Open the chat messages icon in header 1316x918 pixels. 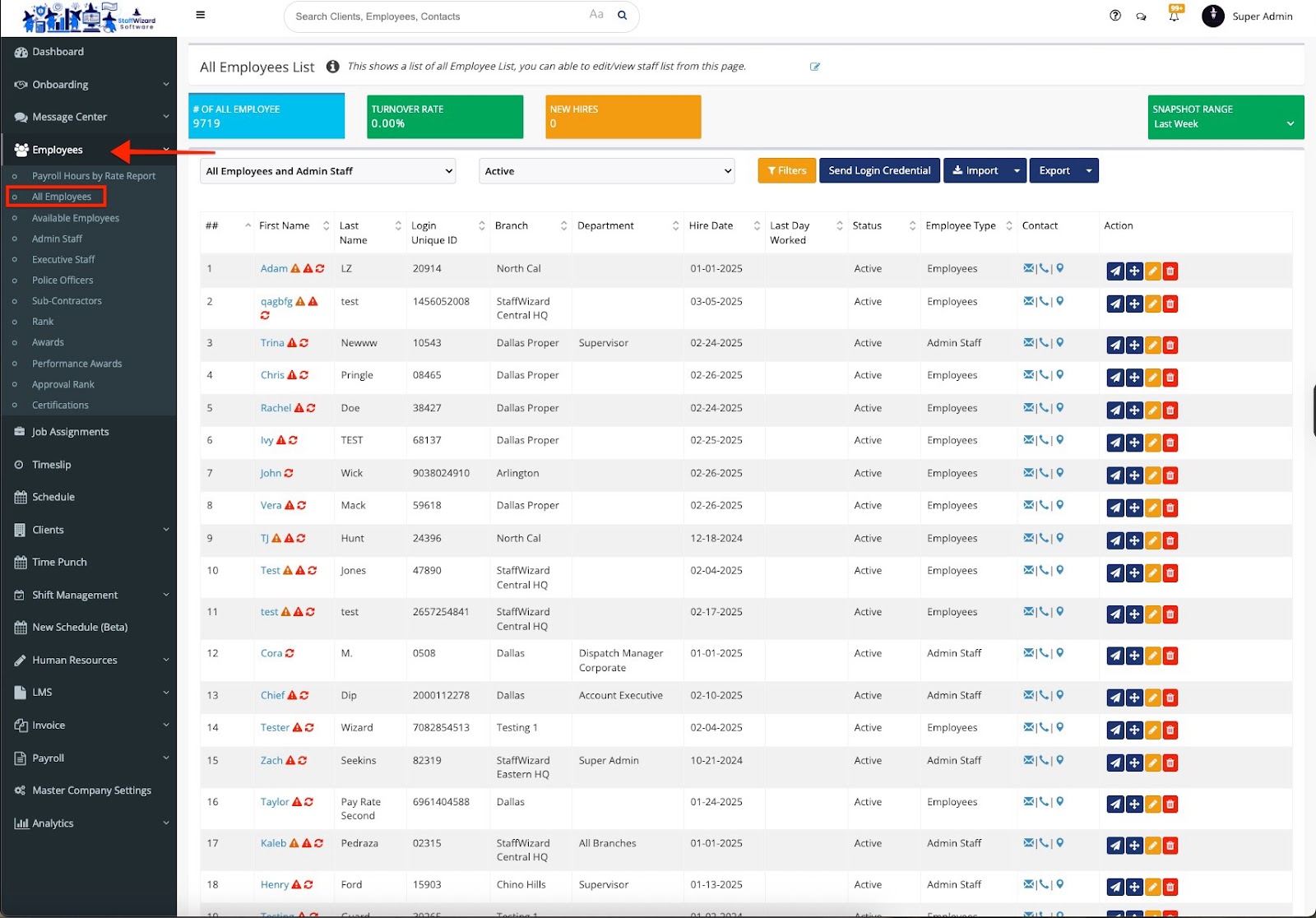pos(1142,16)
